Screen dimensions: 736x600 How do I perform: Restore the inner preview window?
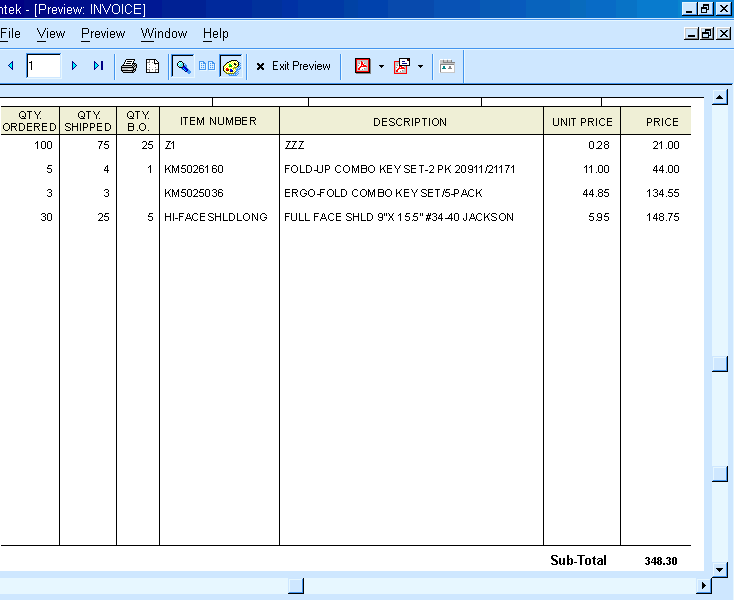(707, 34)
